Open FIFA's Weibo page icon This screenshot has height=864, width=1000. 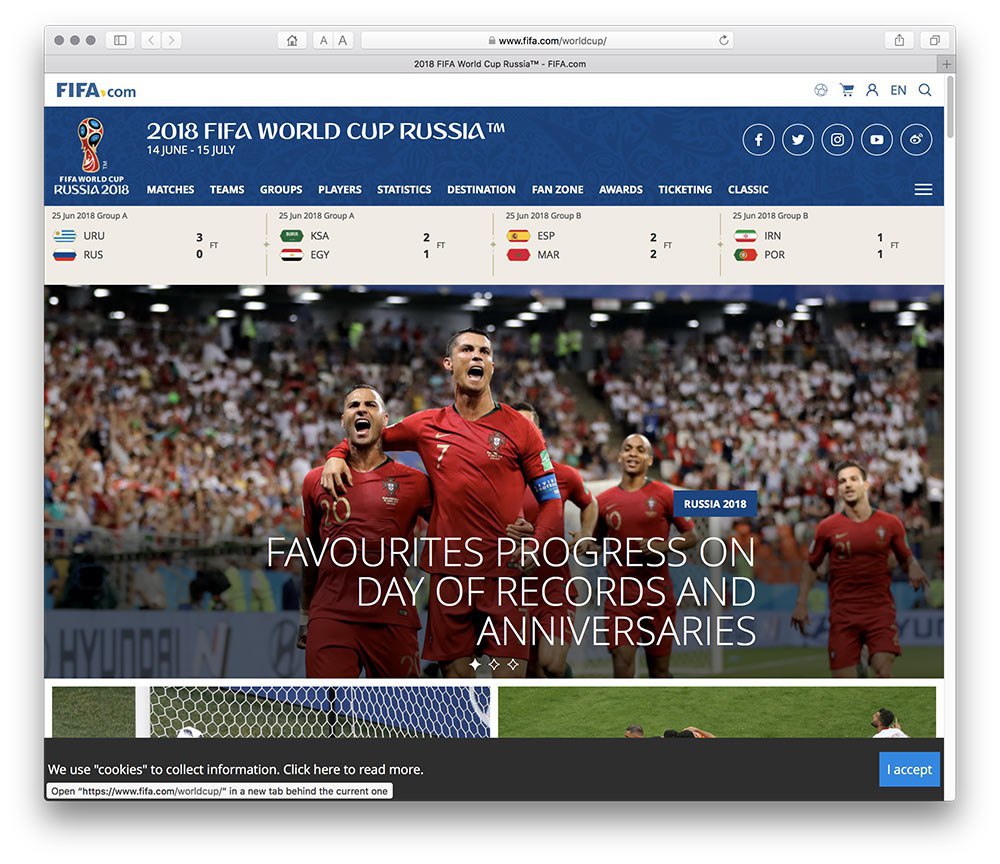pos(916,140)
